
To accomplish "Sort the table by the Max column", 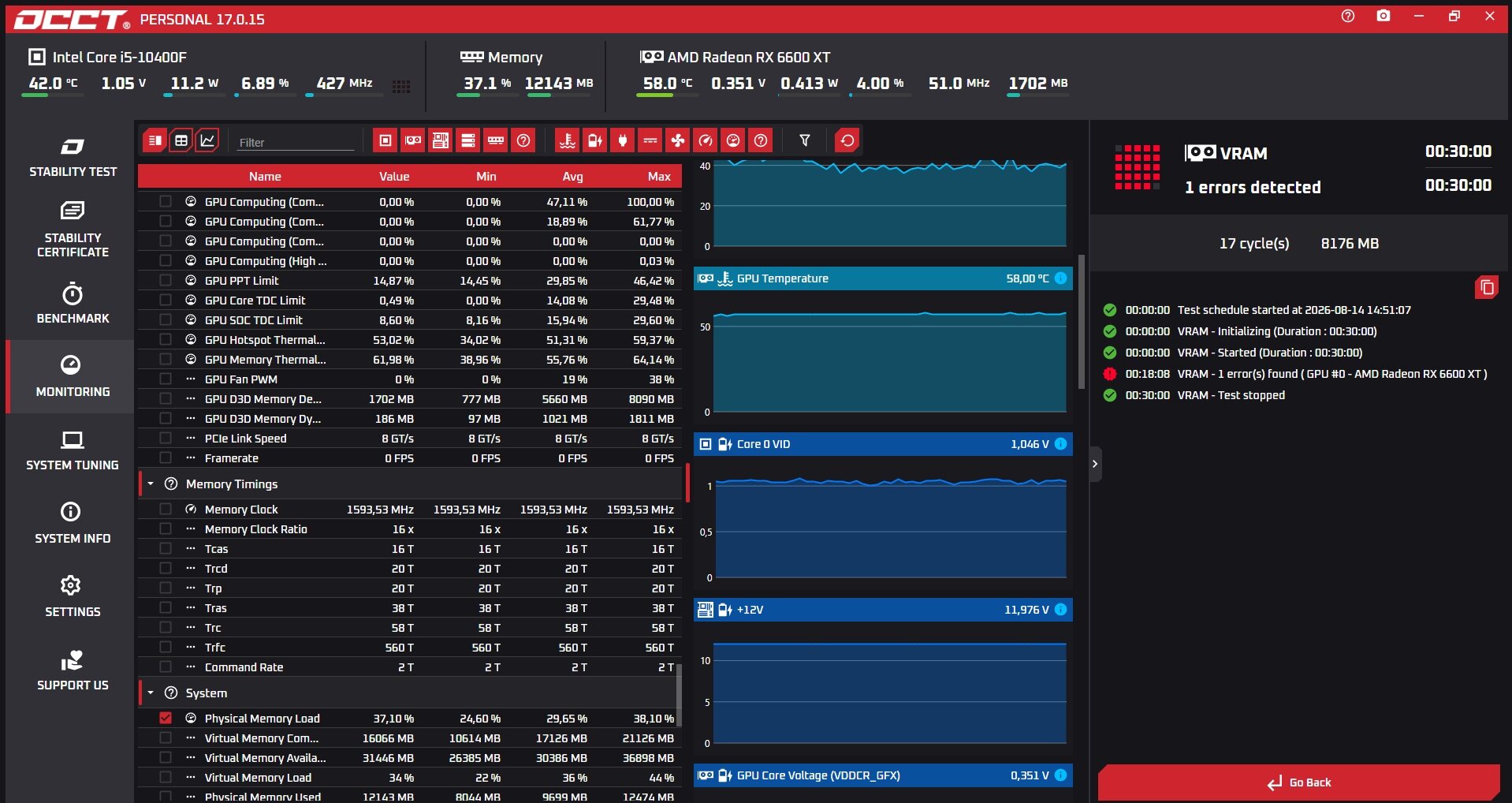I will 659,176.
